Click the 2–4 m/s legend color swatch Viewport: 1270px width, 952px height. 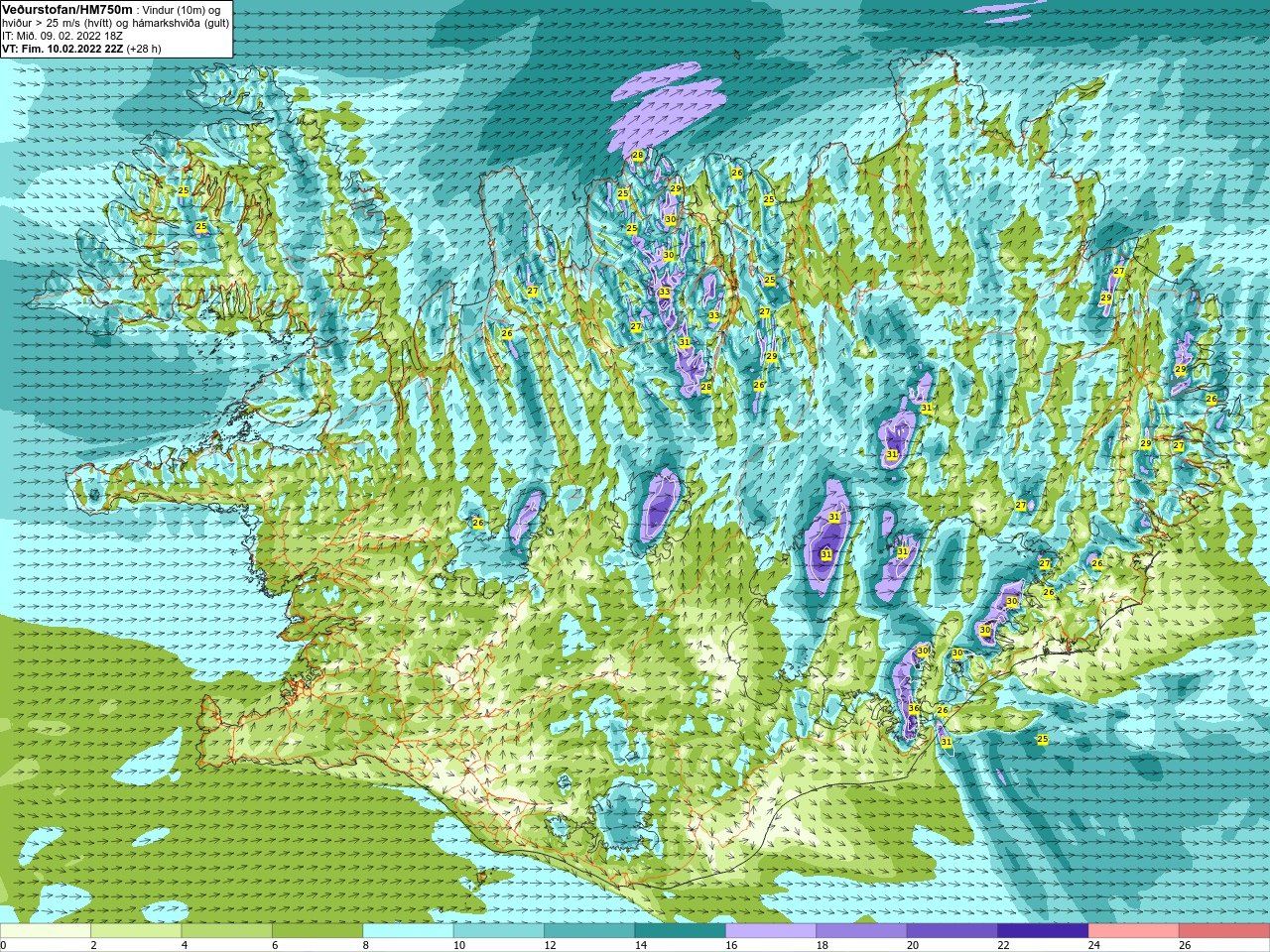pyautogui.click(x=136, y=931)
